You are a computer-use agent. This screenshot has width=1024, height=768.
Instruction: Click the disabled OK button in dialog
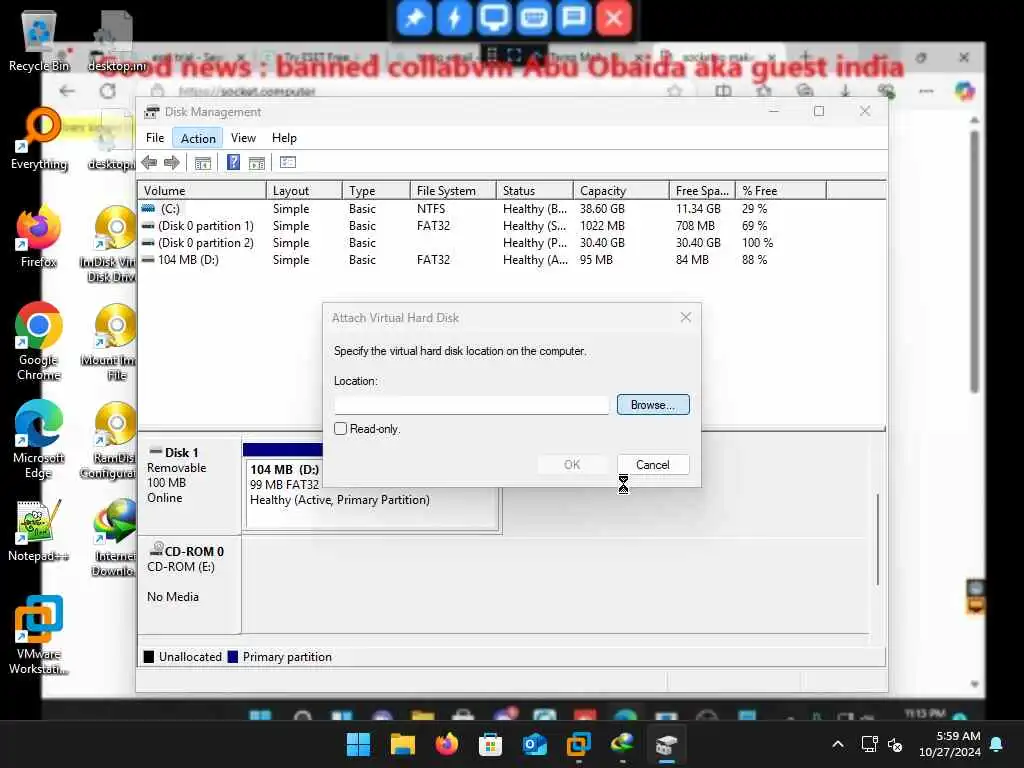572,464
